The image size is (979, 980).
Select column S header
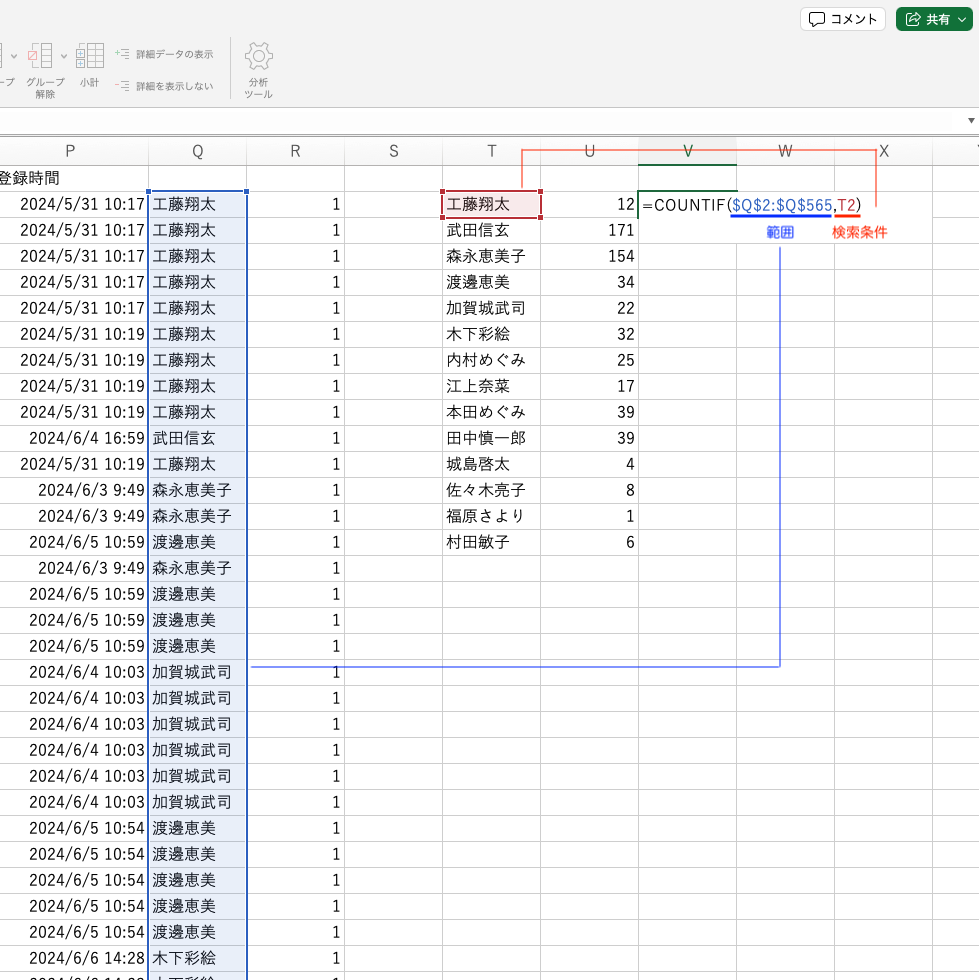[393, 151]
